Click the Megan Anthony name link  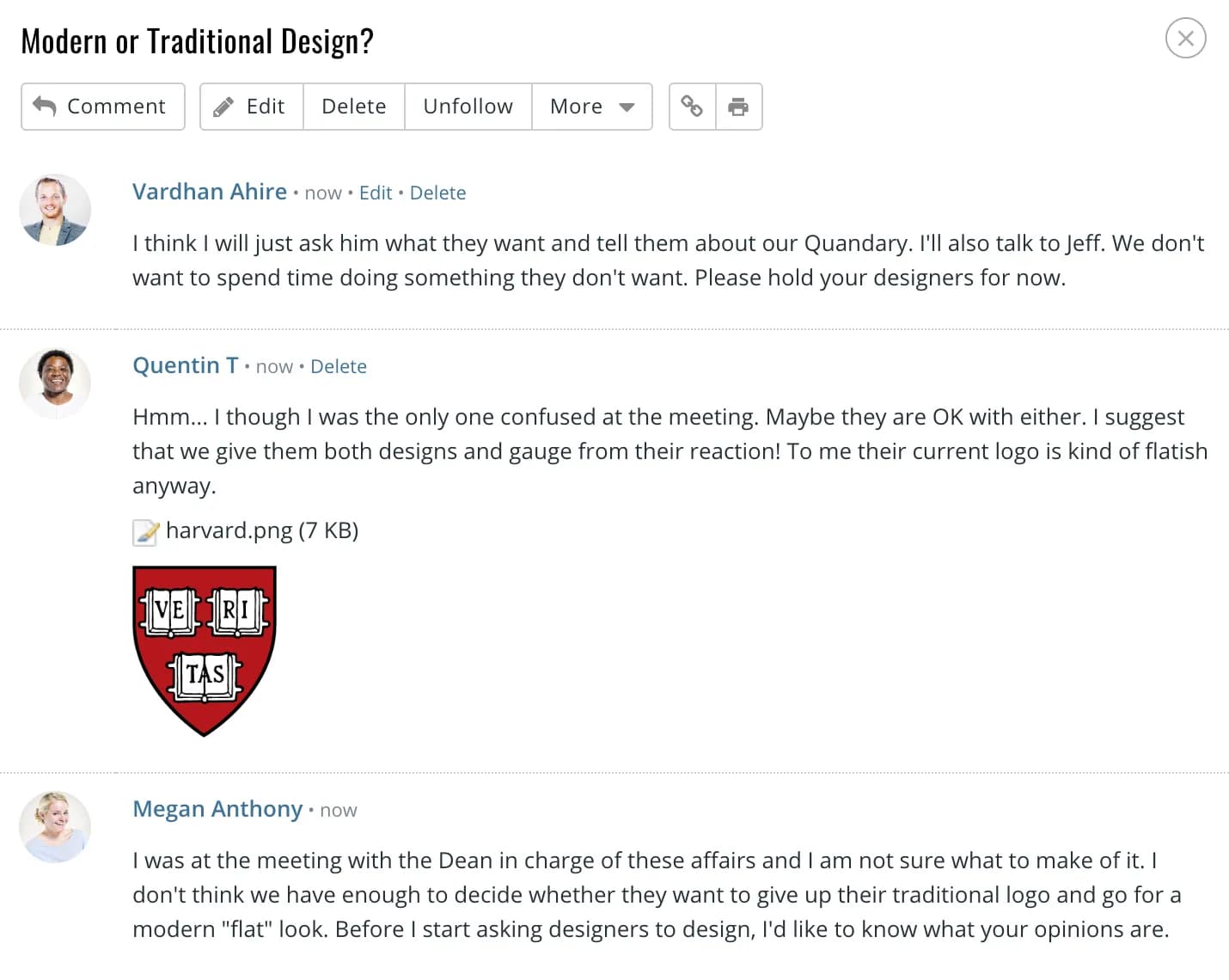click(217, 809)
